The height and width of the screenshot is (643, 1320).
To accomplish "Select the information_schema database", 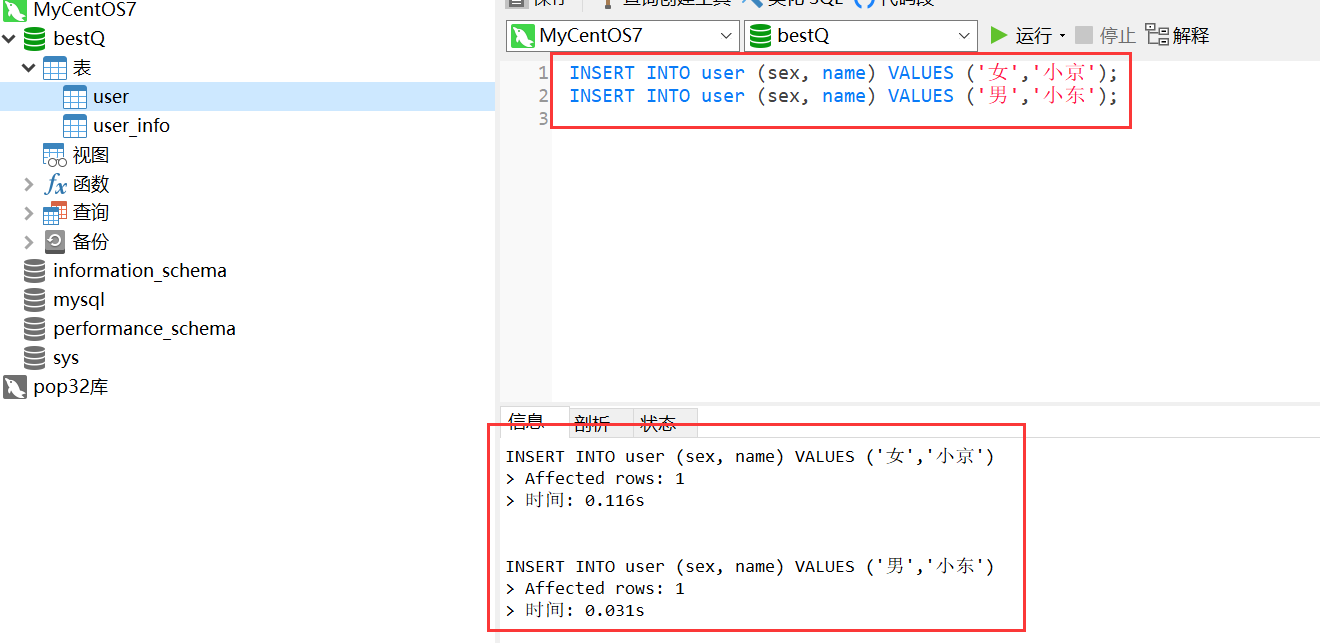I will pyautogui.click(x=140, y=271).
